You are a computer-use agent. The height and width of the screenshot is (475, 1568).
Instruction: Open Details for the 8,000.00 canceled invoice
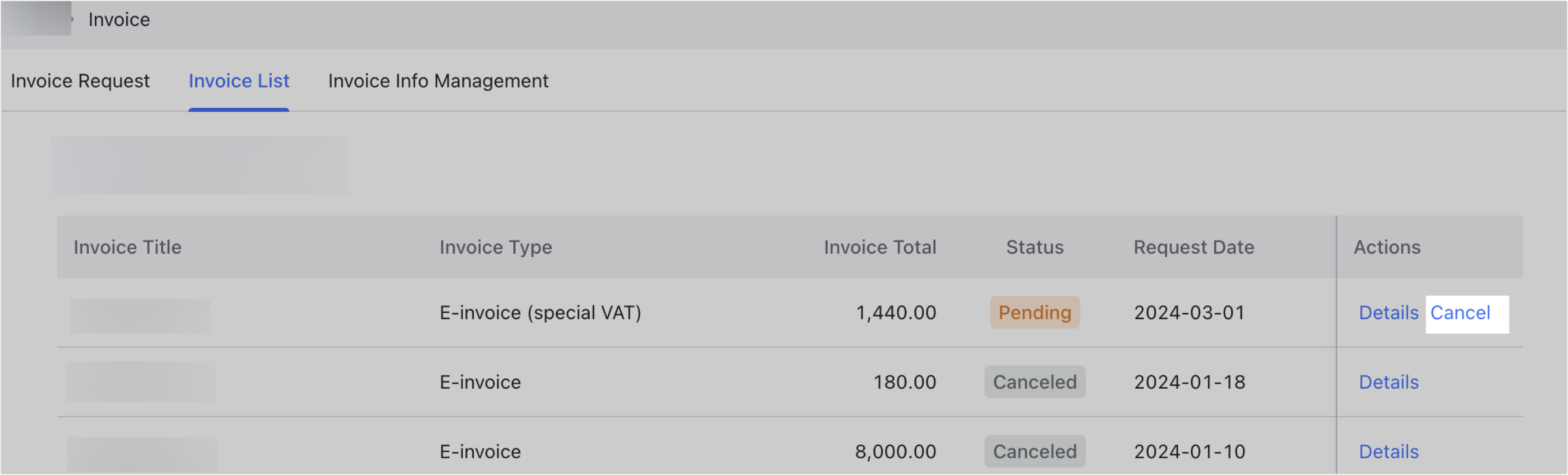tap(1389, 451)
